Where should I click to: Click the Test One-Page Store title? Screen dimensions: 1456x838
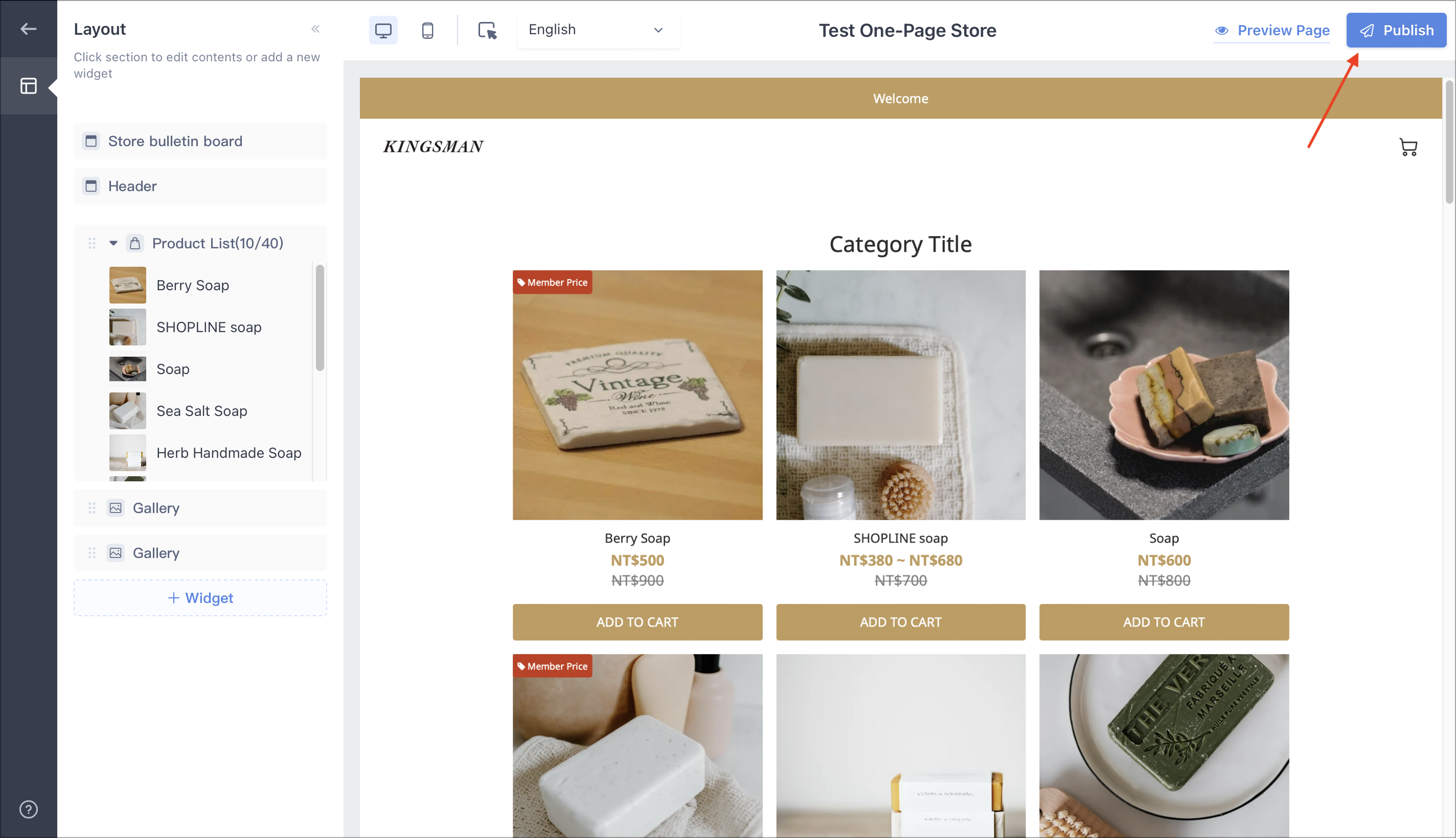tap(907, 30)
